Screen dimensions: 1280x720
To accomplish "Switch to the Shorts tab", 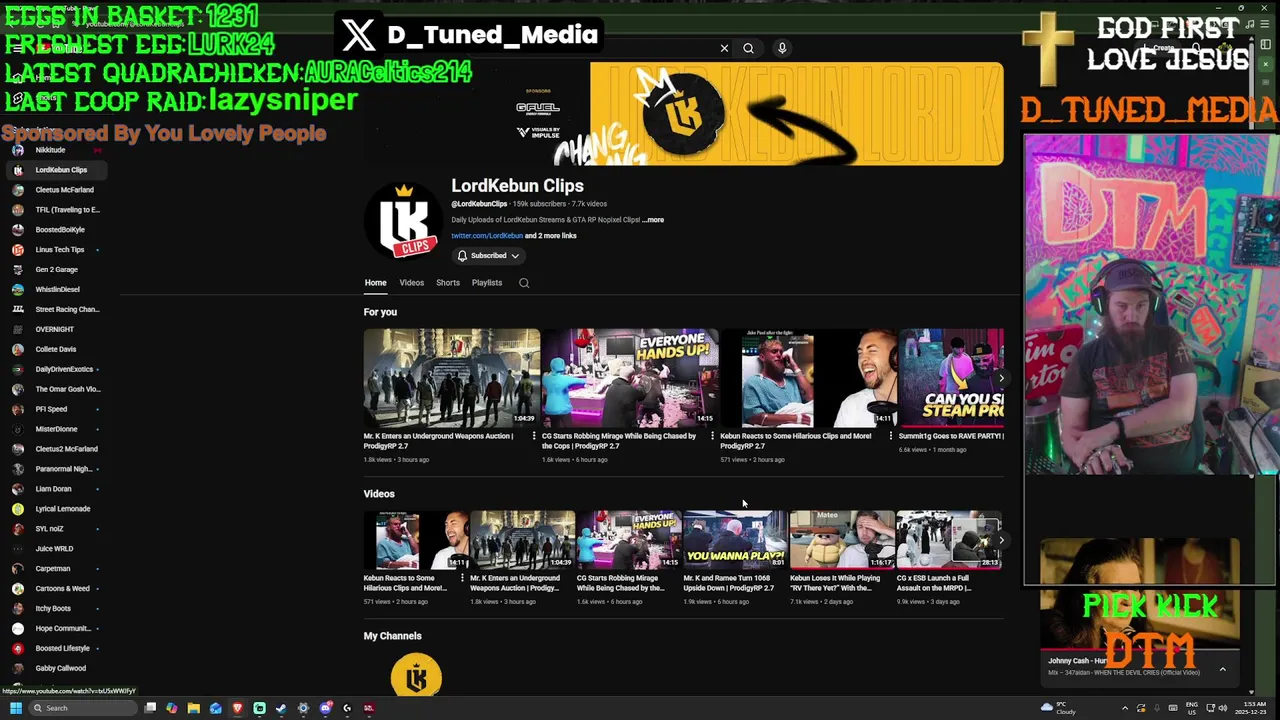I will [x=448, y=283].
